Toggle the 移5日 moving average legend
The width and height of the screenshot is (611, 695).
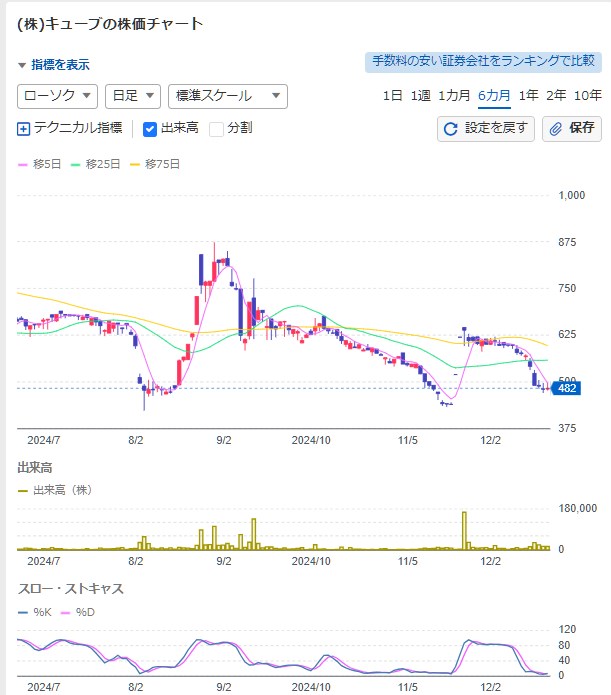(x=39, y=164)
